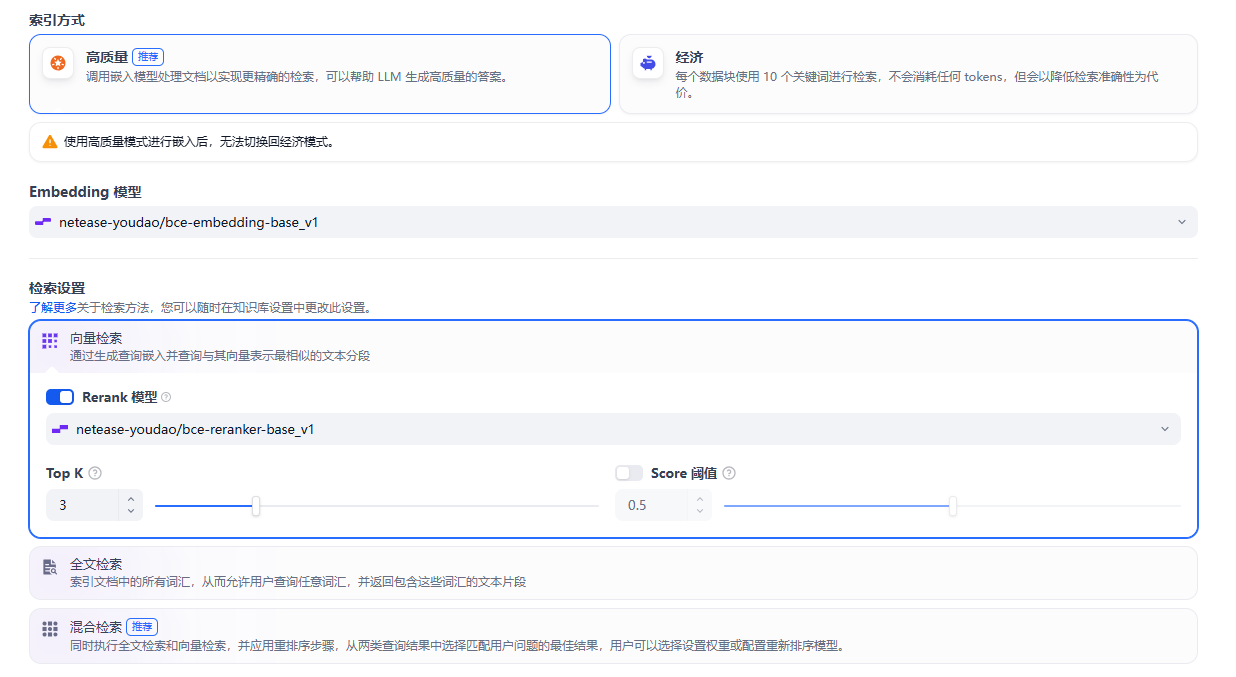Select the 高质量 indexing mode gear icon
The image size is (1236, 677).
(x=58, y=63)
